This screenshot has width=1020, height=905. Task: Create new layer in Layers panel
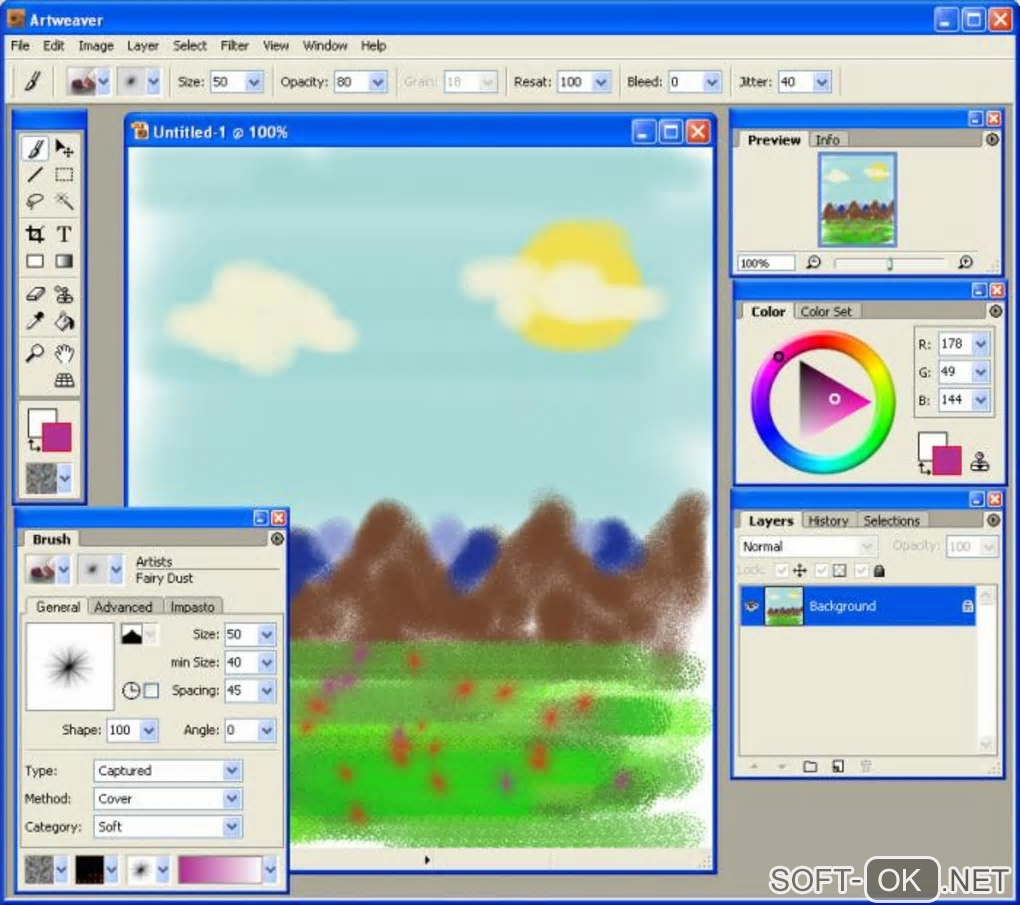coord(838,766)
